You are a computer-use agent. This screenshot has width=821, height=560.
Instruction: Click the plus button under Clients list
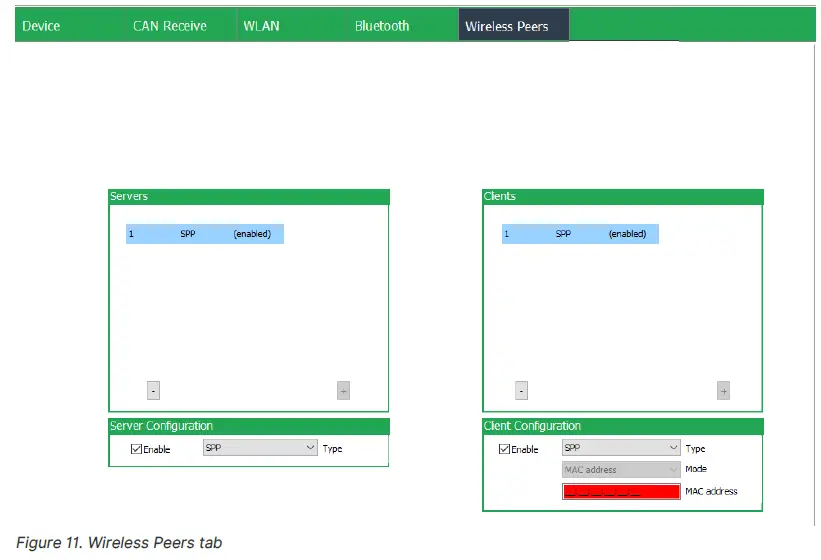723,391
